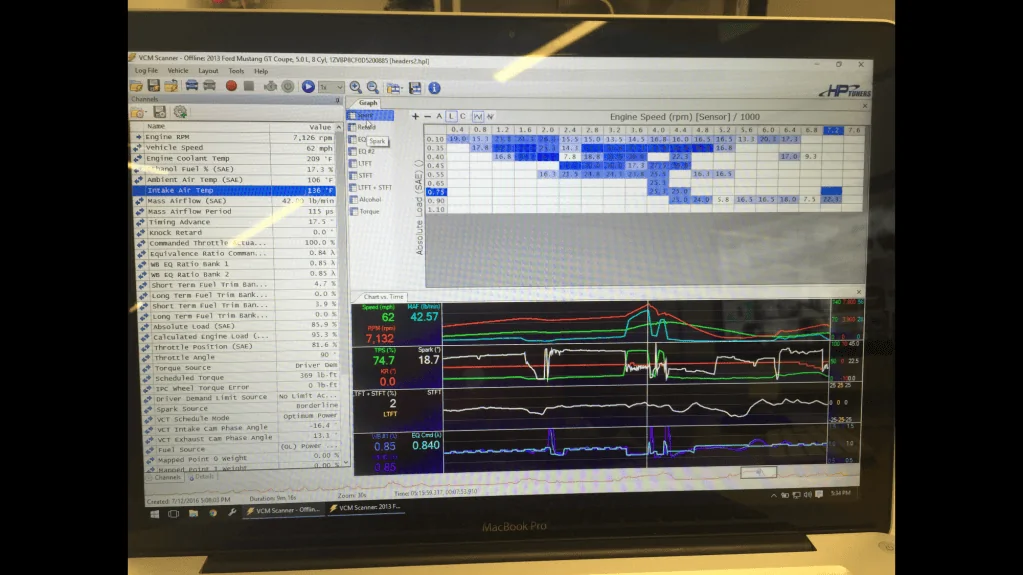Open a log file with the folder icon
The image size is (1023, 575).
pos(136,86)
